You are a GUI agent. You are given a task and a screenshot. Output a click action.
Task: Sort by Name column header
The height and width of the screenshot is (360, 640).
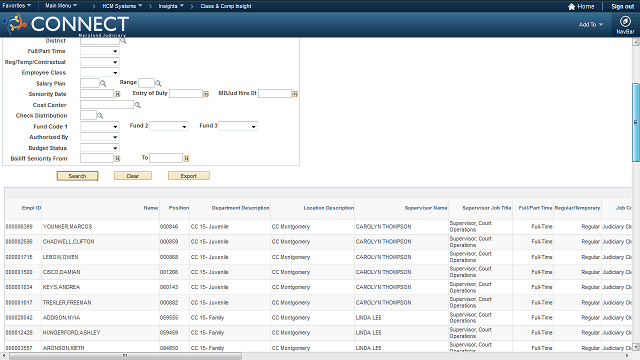click(151, 208)
